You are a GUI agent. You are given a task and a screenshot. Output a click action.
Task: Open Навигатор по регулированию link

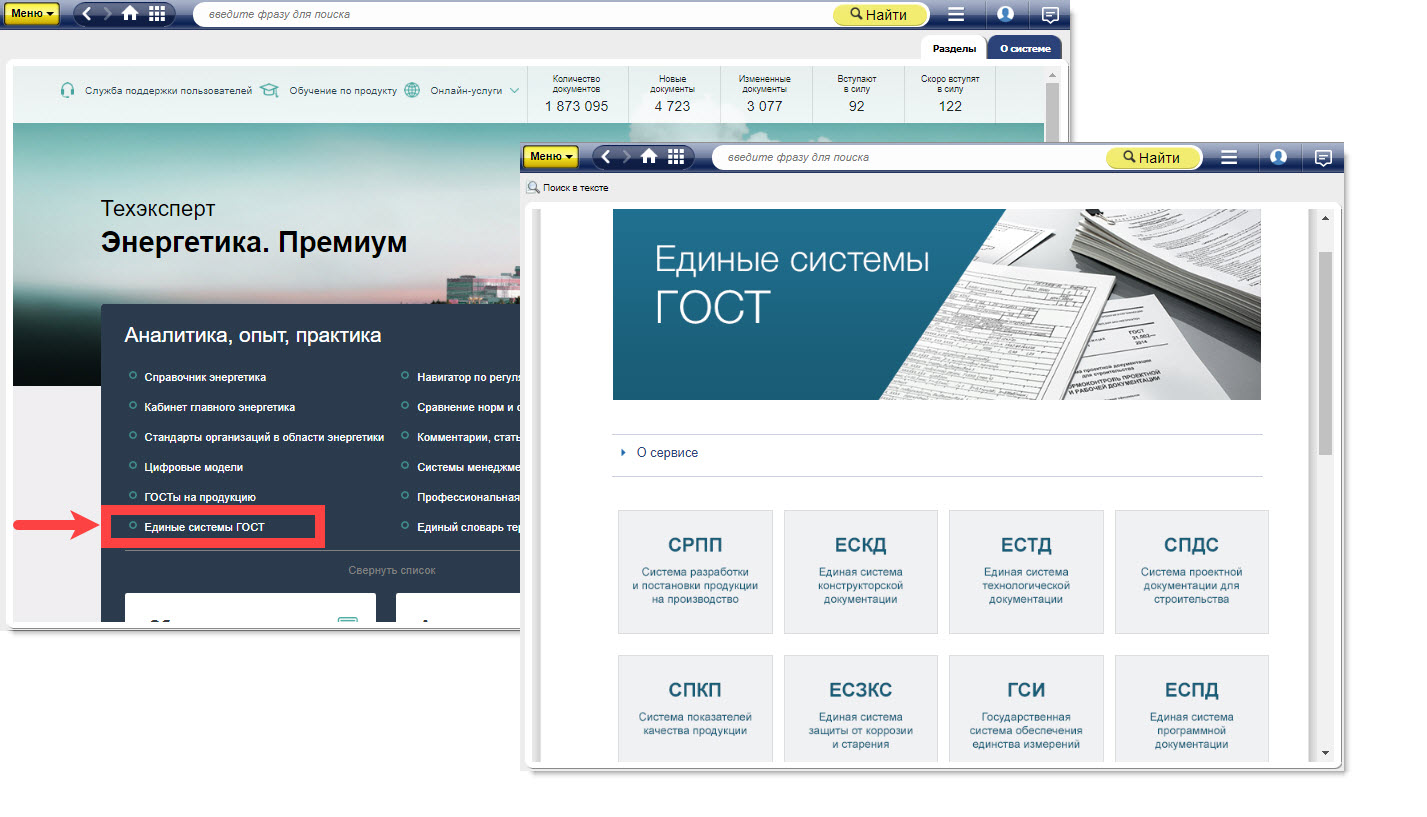[x=468, y=377]
